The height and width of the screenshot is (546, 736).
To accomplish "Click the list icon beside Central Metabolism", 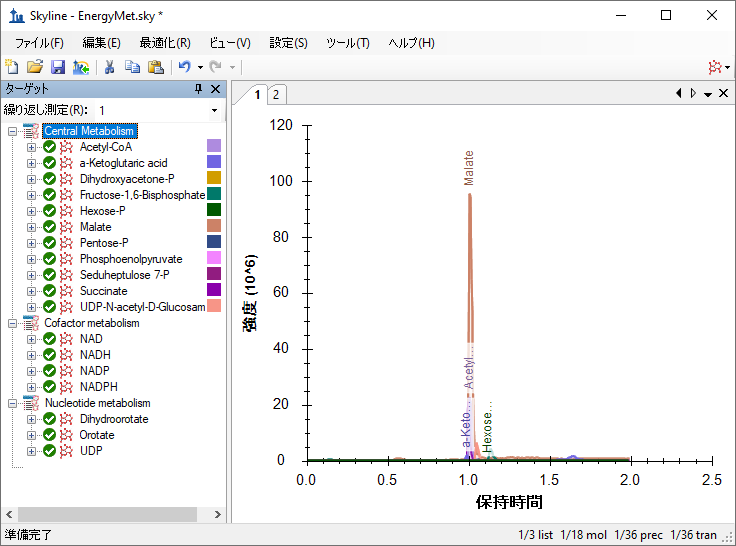I will (31, 131).
